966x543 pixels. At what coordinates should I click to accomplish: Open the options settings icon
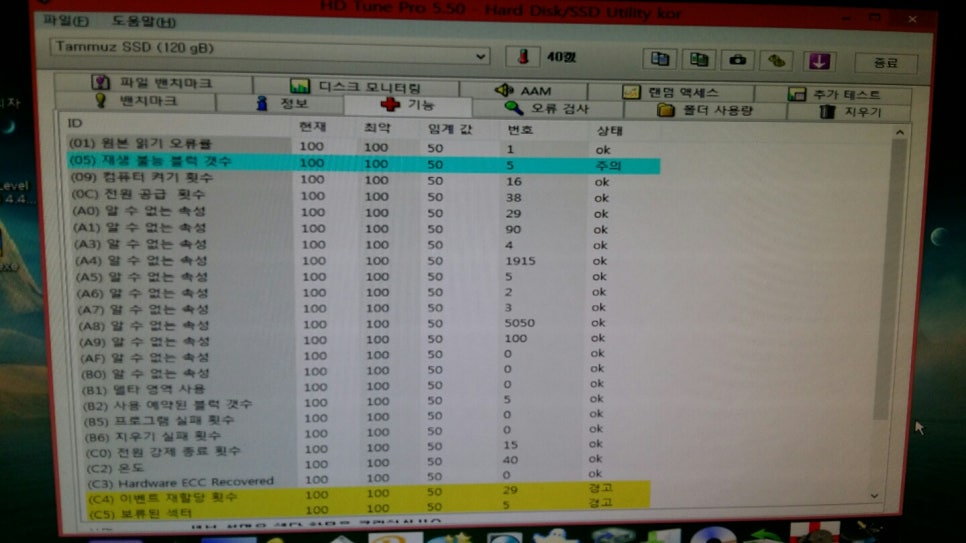[x=776, y=60]
